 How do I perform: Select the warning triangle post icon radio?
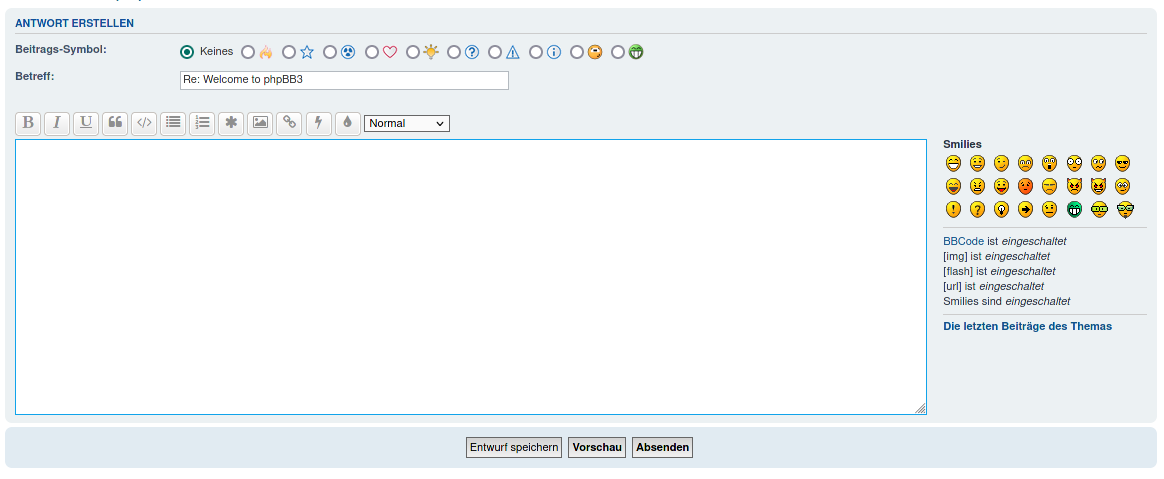(x=494, y=52)
